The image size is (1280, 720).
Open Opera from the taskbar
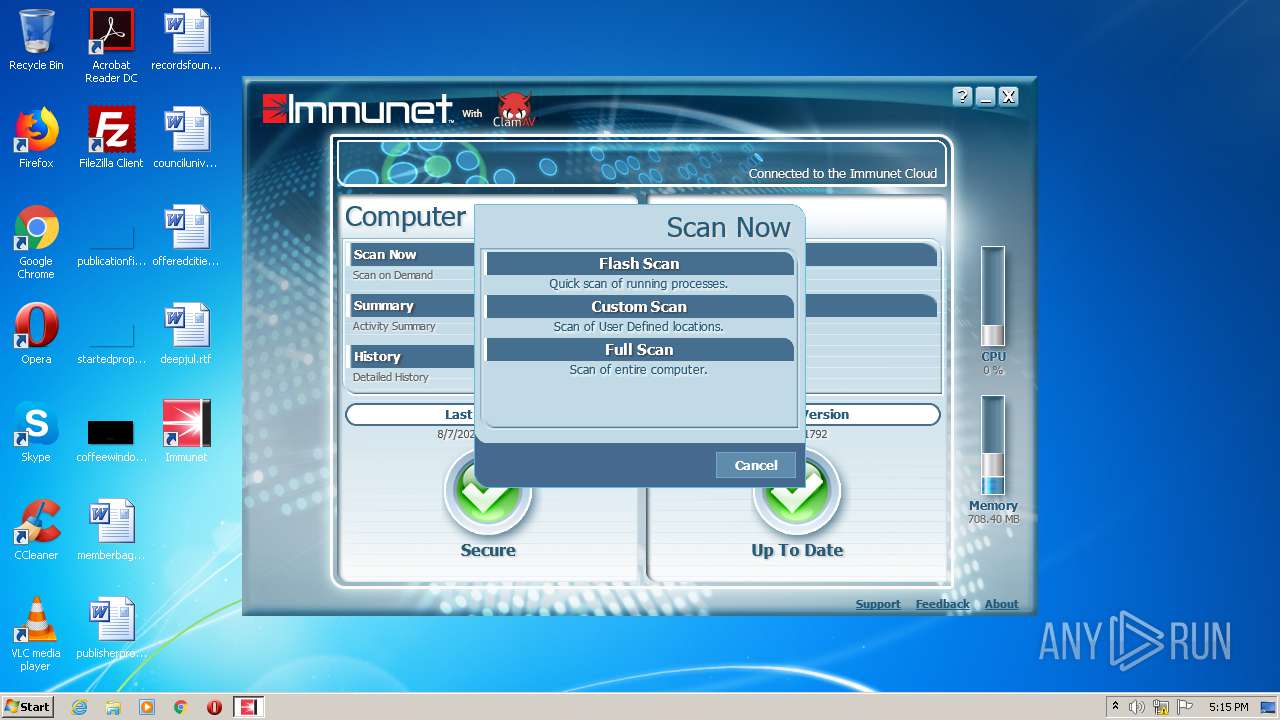coord(214,707)
